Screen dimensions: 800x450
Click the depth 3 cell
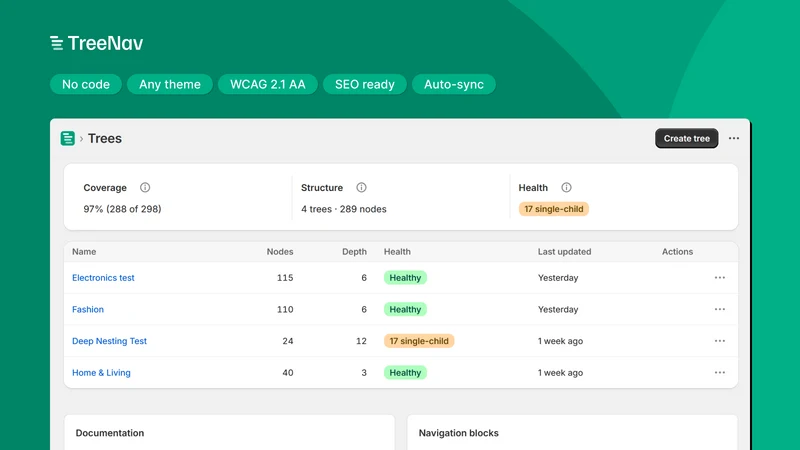[x=364, y=372]
